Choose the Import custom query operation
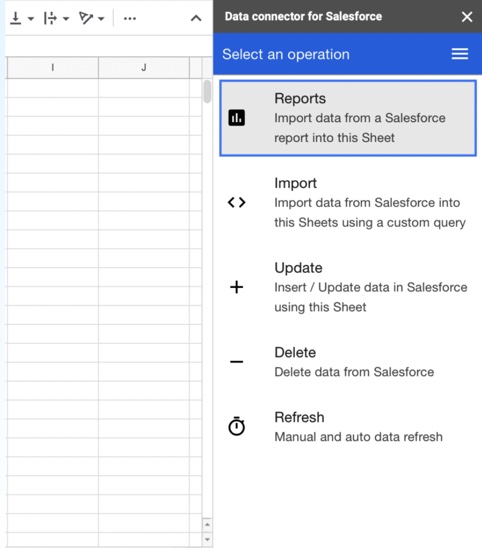Viewport: 482px width, 548px height. point(348,203)
